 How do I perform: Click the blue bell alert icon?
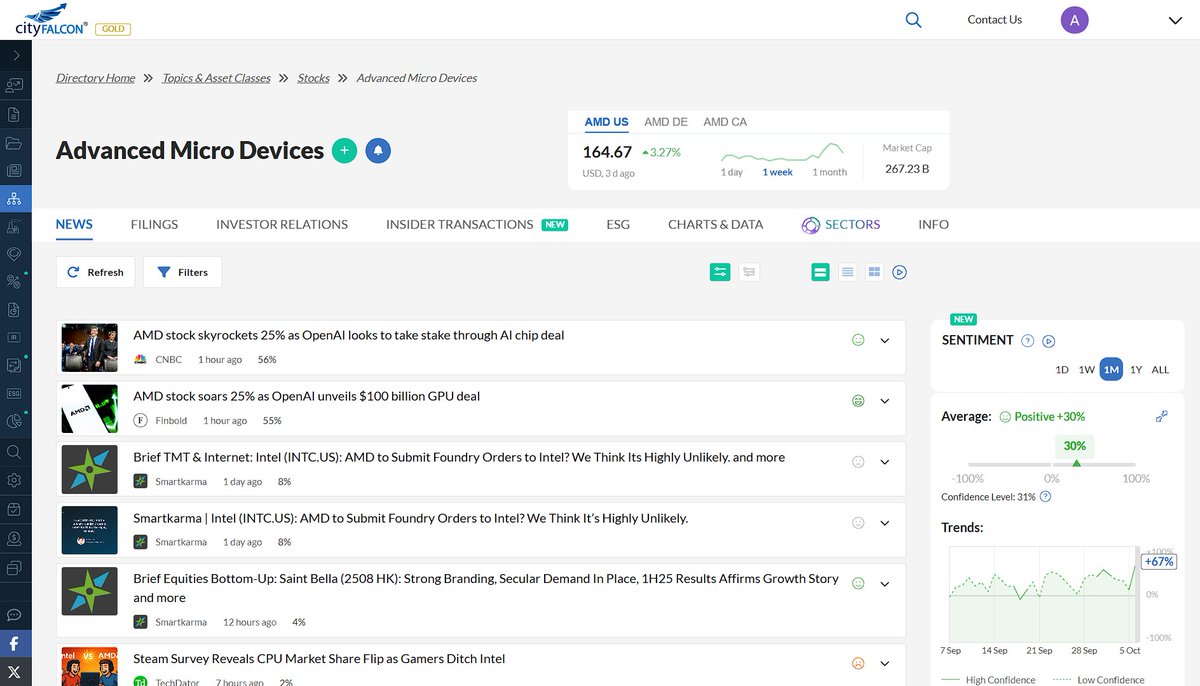pyautogui.click(x=378, y=151)
